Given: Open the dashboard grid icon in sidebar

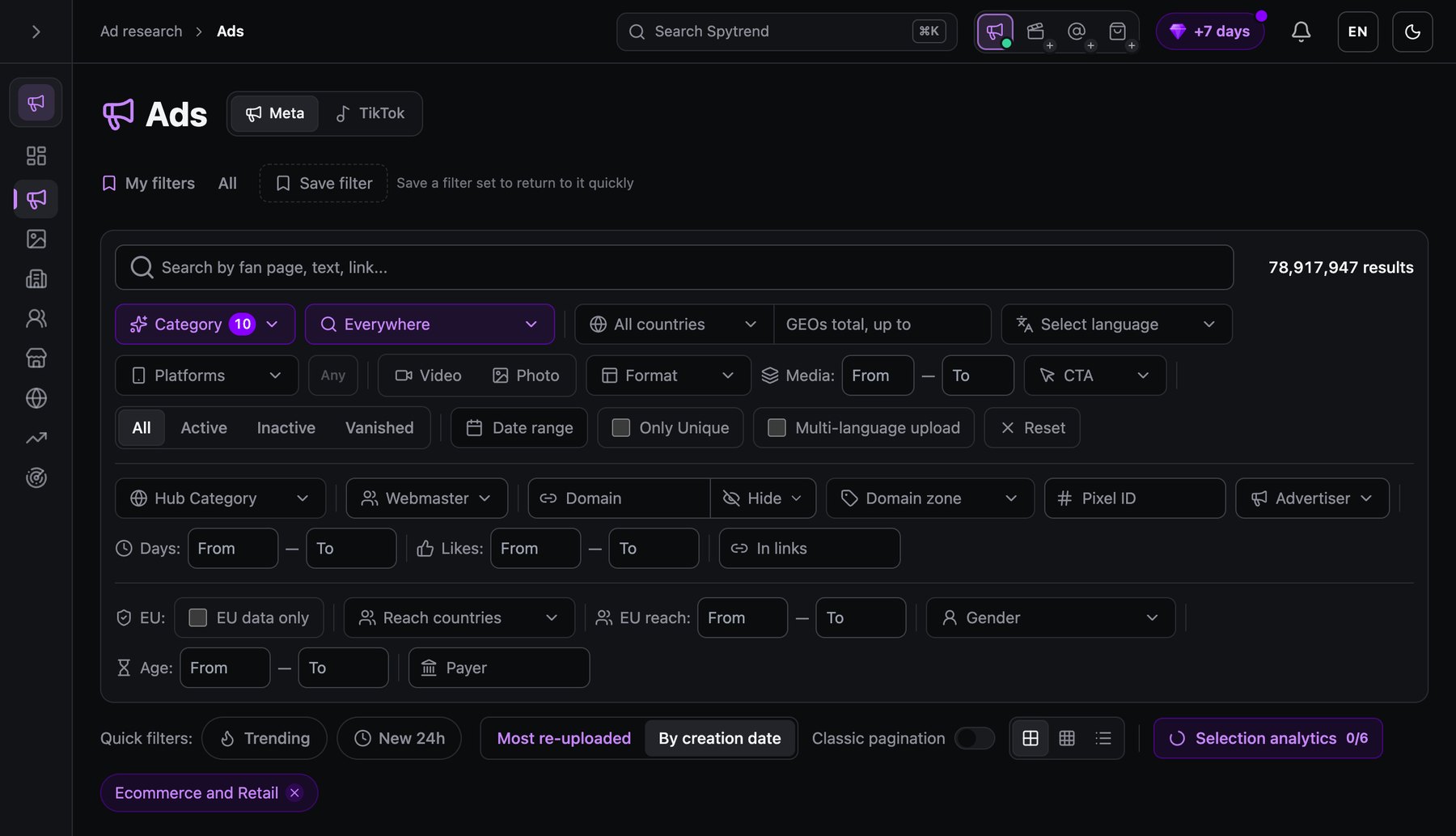Looking at the screenshot, I should [36, 155].
